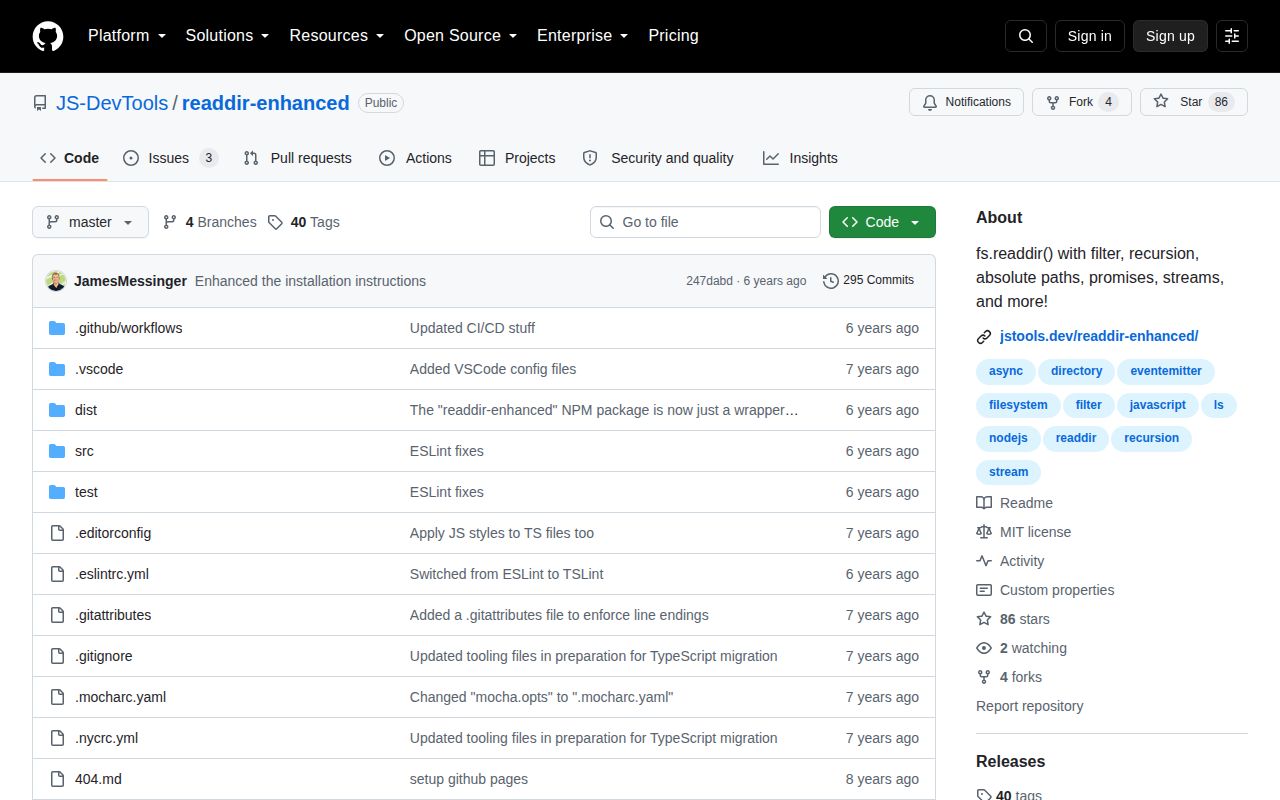Switch to the Projects tab
The height and width of the screenshot is (800, 1280).
pos(517,158)
